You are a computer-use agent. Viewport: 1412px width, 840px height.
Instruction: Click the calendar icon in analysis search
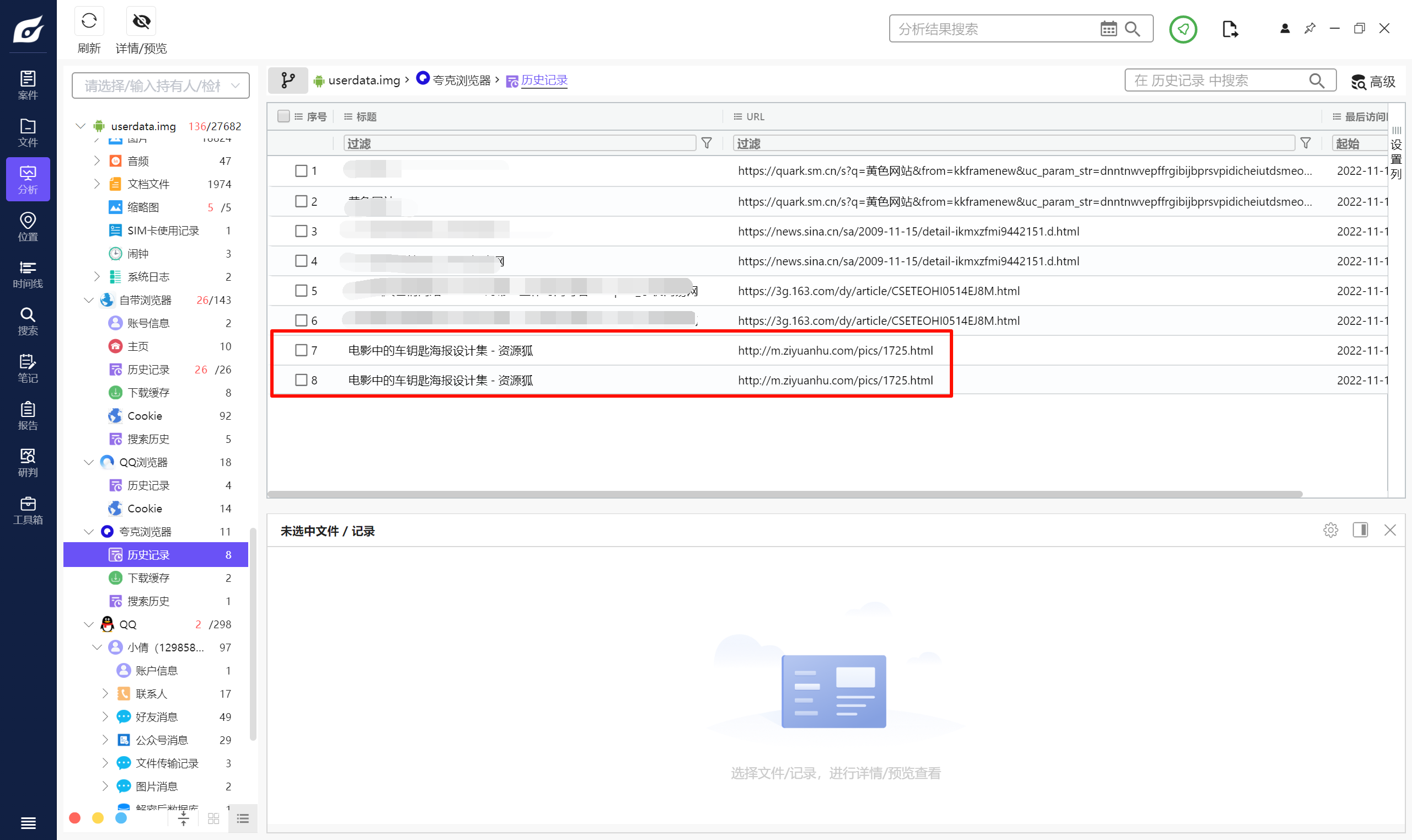coord(1108,29)
